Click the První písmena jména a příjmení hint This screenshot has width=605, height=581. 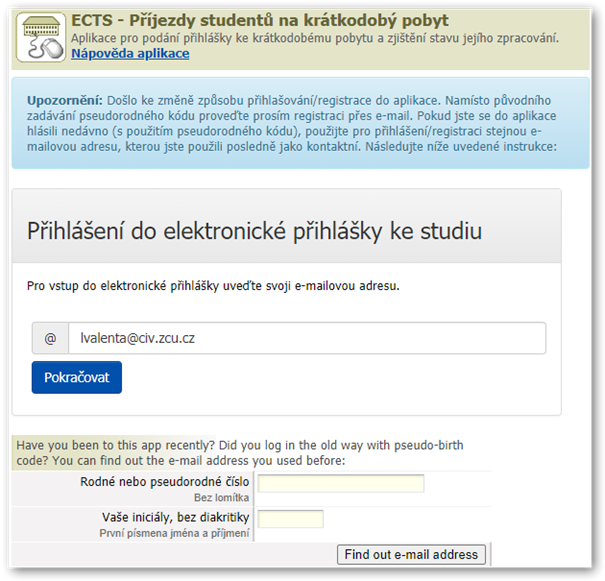[x=174, y=533]
